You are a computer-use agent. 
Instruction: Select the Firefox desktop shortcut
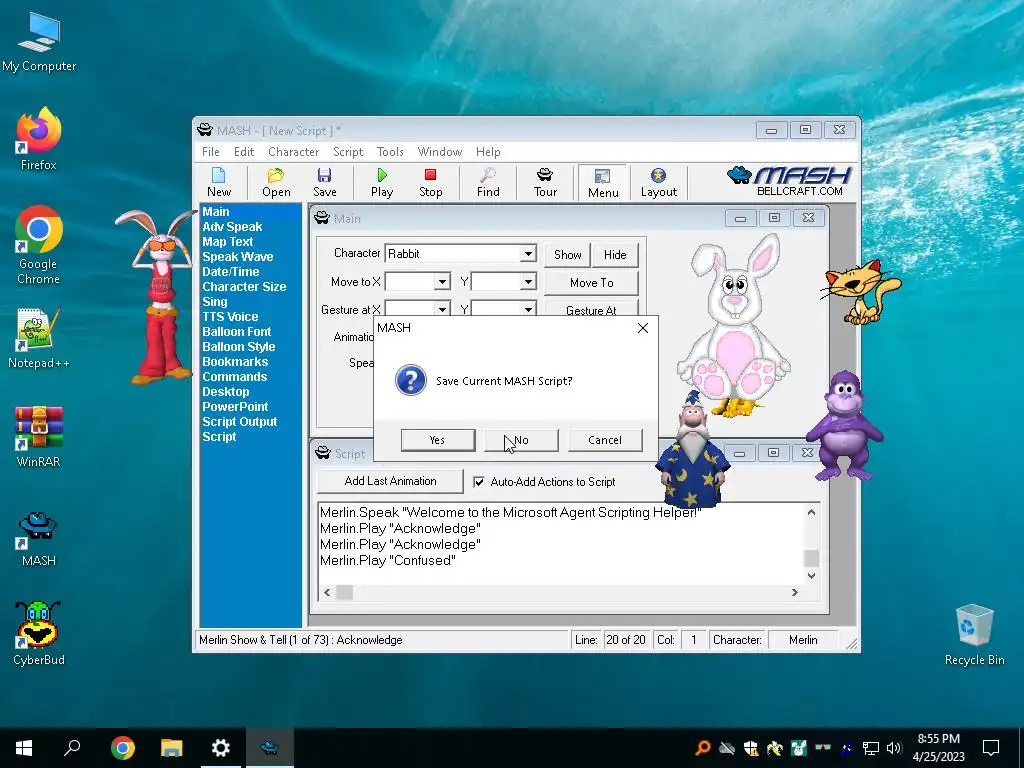pyautogui.click(x=39, y=140)
